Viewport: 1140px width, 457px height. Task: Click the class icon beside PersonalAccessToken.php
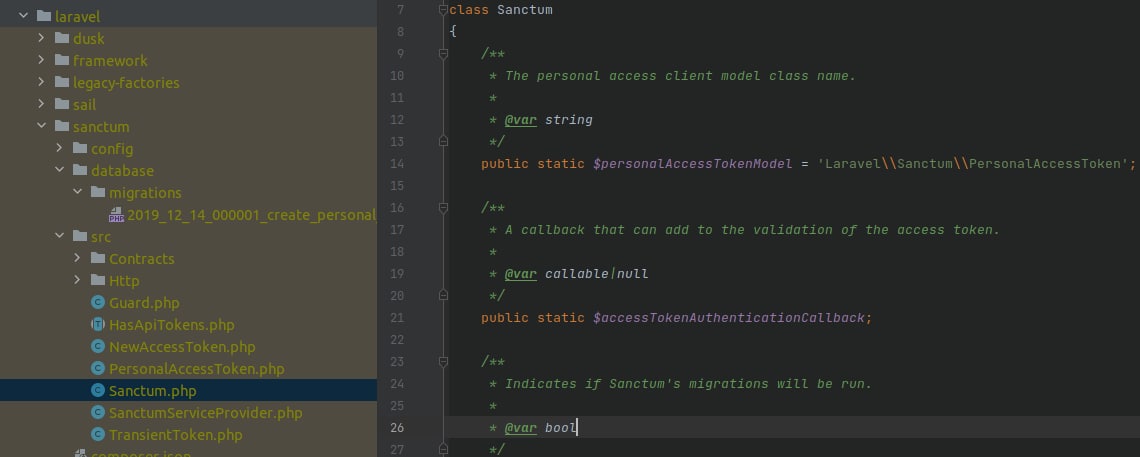pyautogui.click(x=98, y=368)
